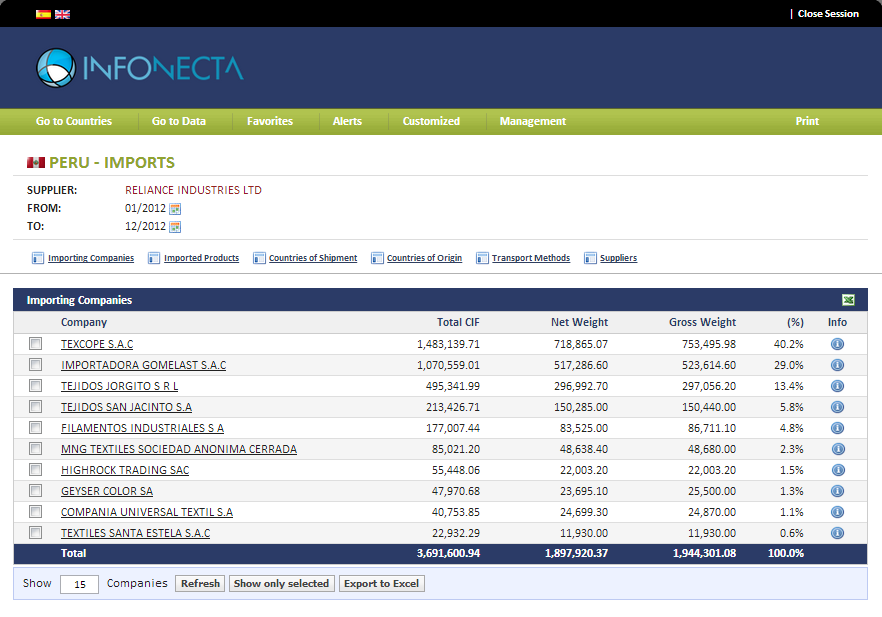The image size is (882, 617).
Task: Tick the TEJIDOS JORGITO S R L checkbox
Action: (35, 385)
